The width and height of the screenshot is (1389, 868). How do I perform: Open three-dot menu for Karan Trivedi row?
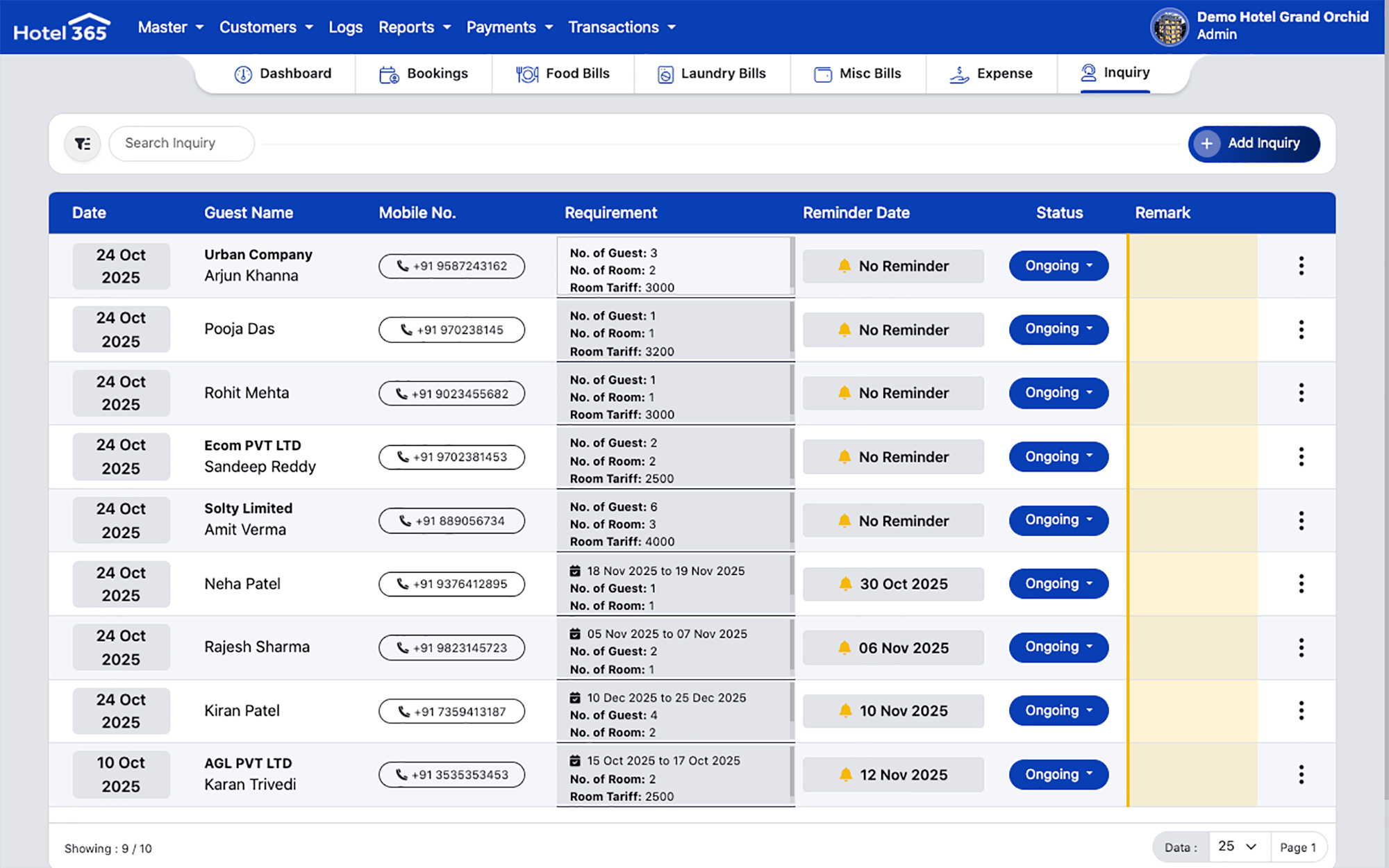[x=1301, y=774]
